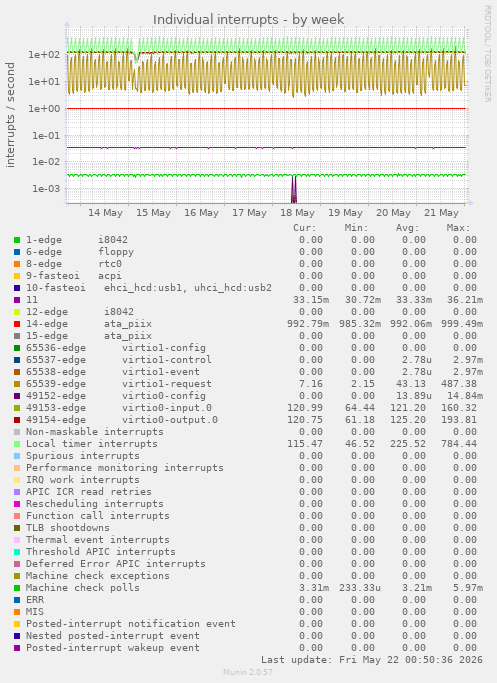
Task: Click the Max value 784.44 for Local timer interrupts
Action: click(x=462, y=444)
